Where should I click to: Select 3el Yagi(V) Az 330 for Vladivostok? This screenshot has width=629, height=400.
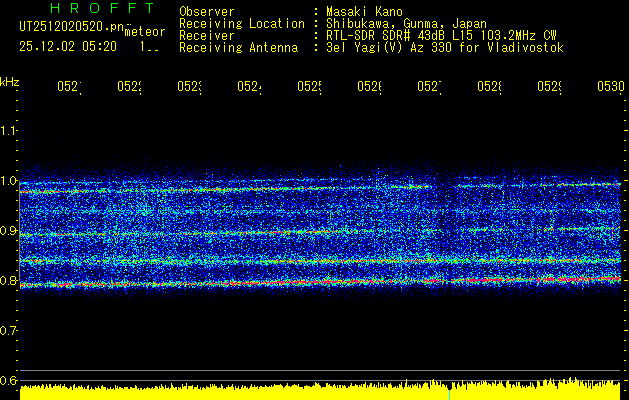click(445, 48)
